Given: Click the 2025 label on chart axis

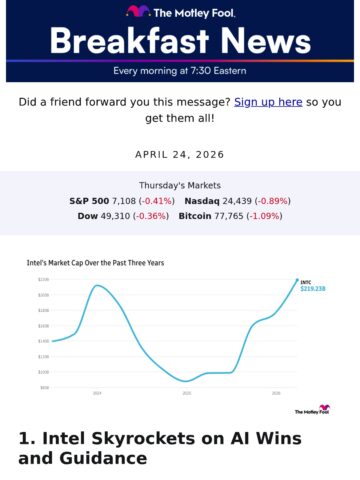Looking at the screenshot, I should pyautogui.click(x=187, y=393).
